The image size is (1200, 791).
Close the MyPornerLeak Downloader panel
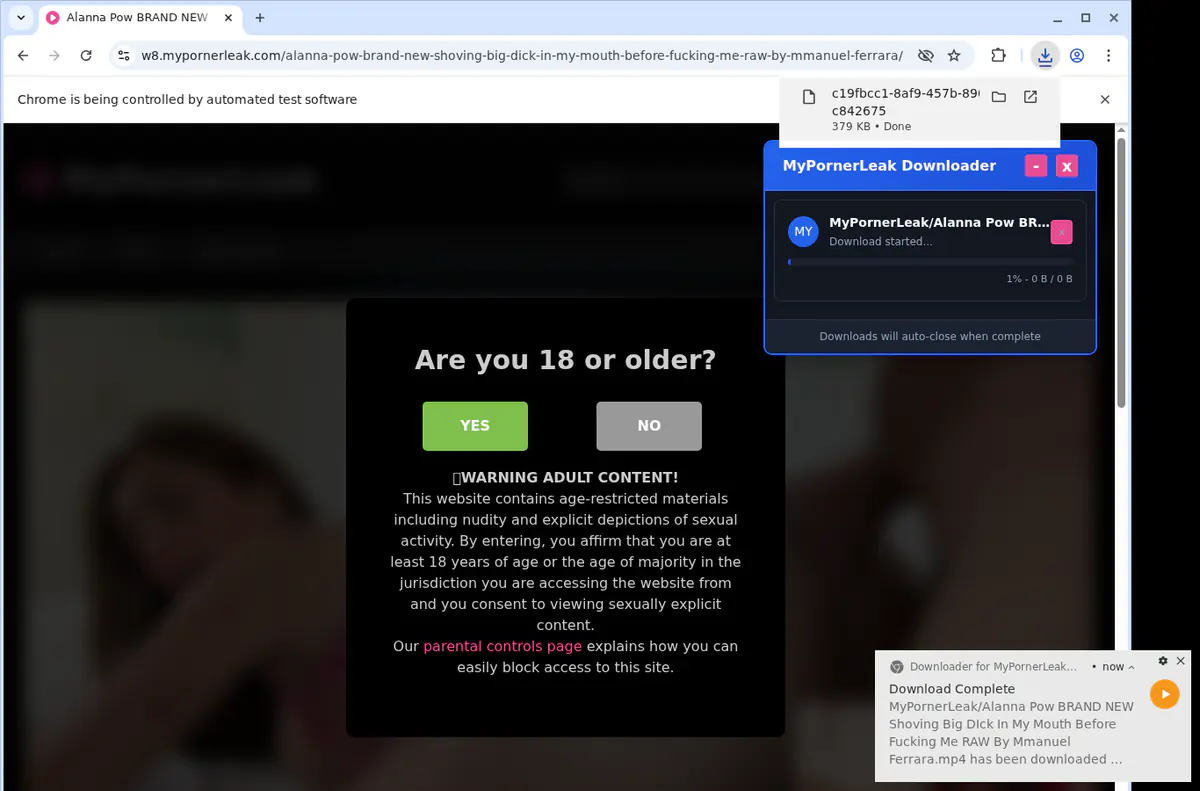(1067, 166)
